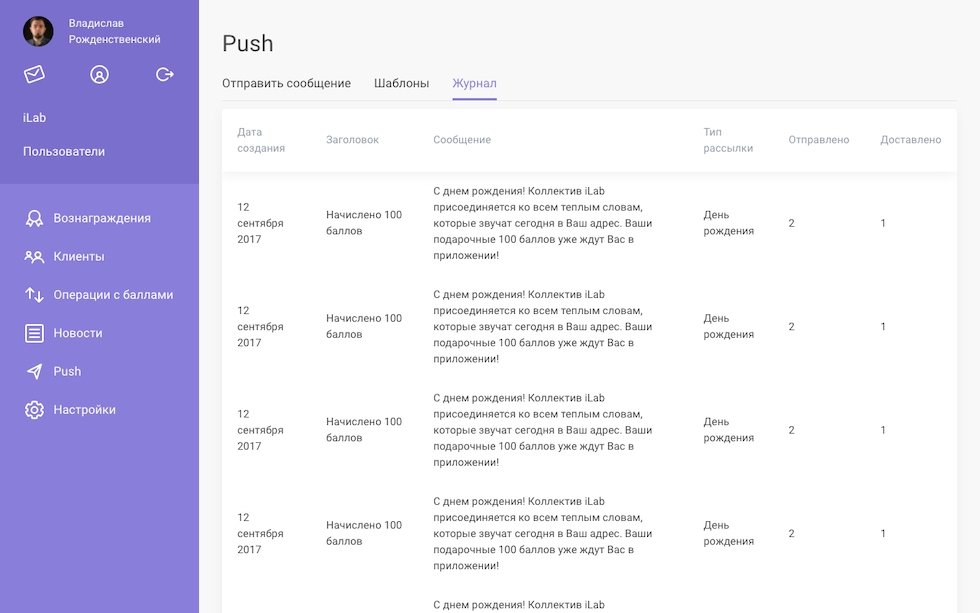Click the user avatar photo
Screen dimensions: 980x613
pyautogui.click(x=38, y=31)
